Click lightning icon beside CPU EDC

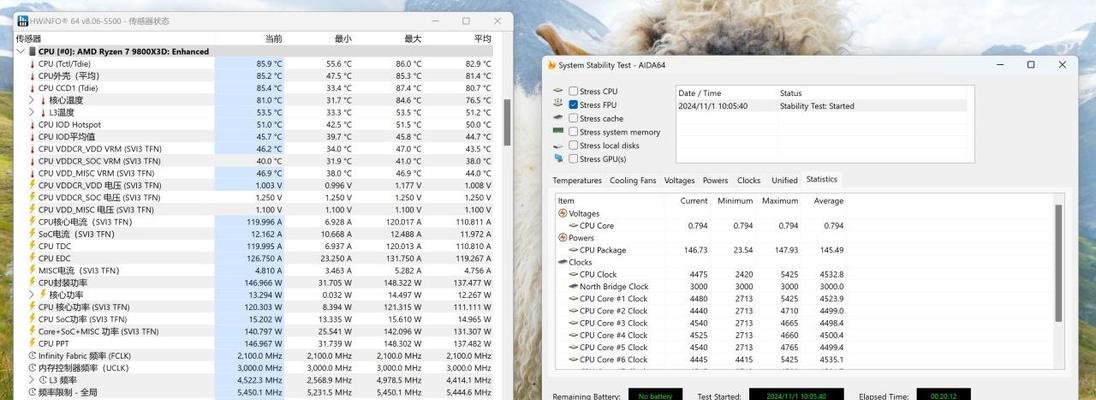coord(32,258)
